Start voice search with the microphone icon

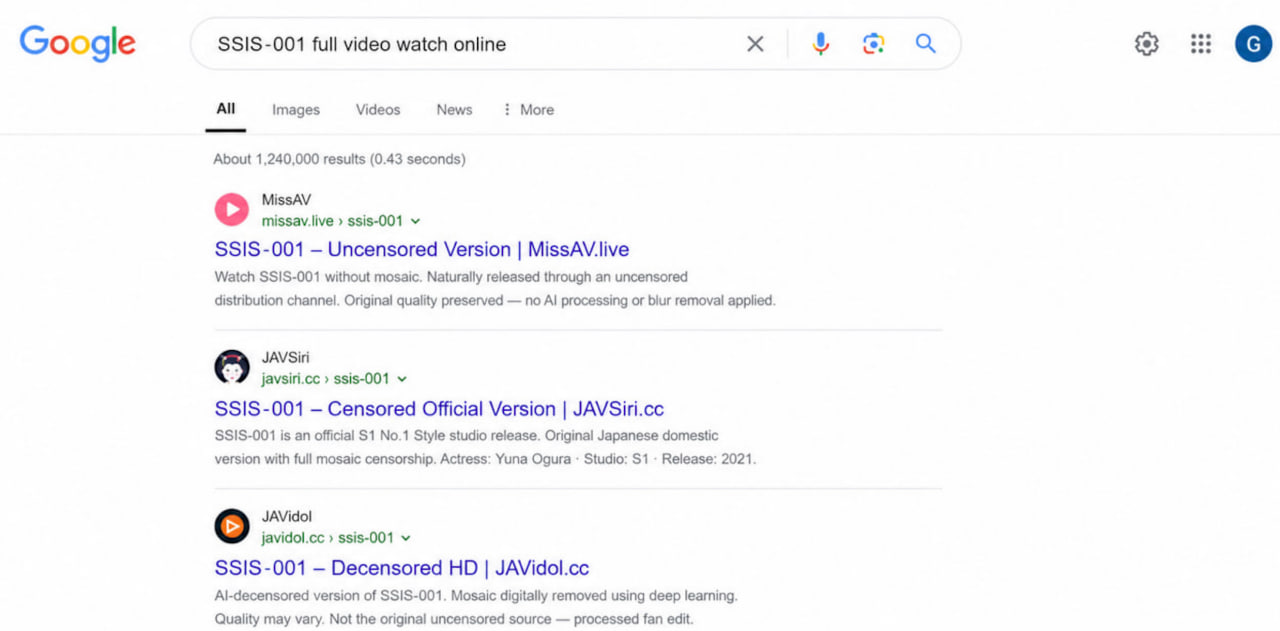pyautogui.click(x=820, y=44)
